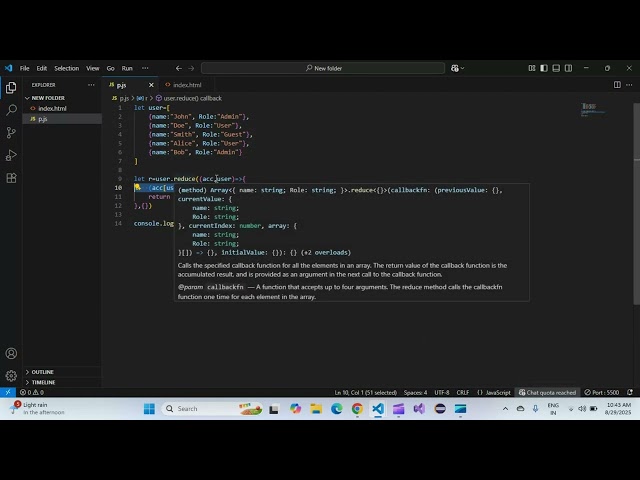The width and height of the screenshot is (640, 480).
Task: Open the taskbar clock showing 10:43 AM
Action: tap(618, 409)
